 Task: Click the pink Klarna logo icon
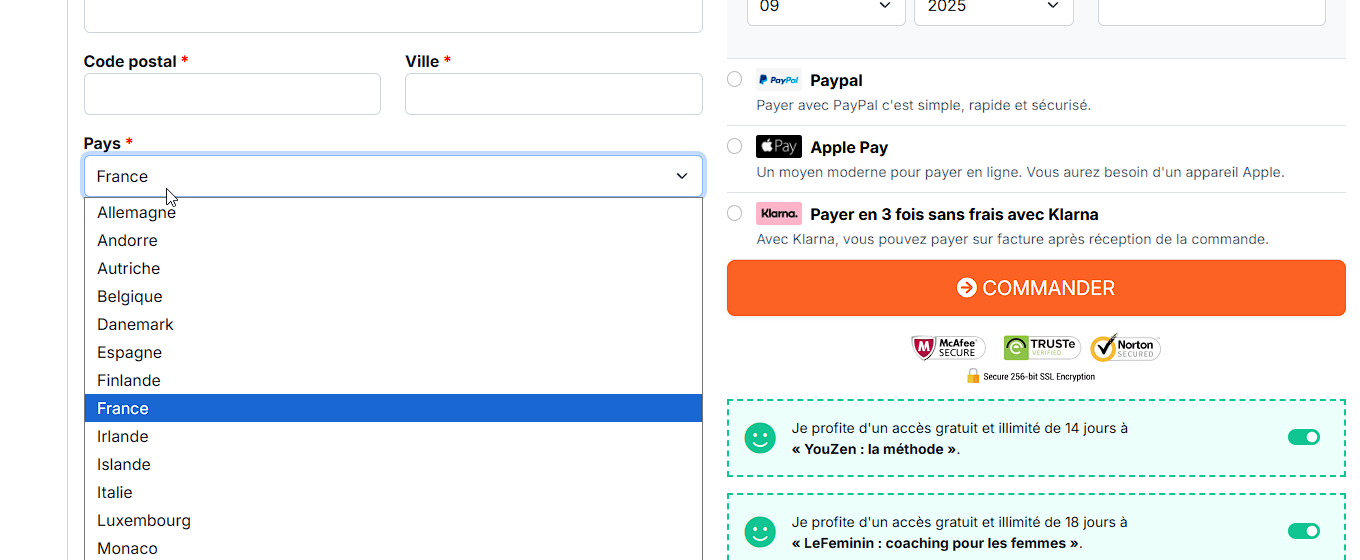[778, 213]
